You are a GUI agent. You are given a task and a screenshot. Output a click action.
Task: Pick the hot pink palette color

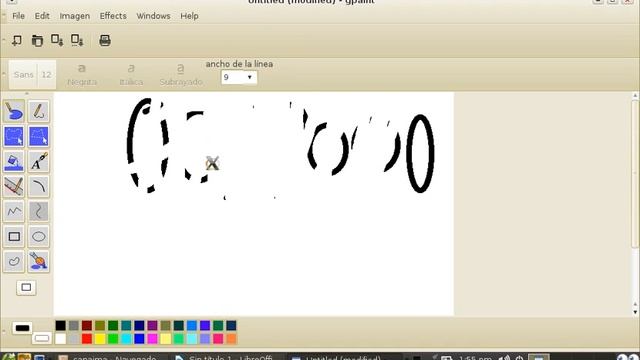click(218, 338)
